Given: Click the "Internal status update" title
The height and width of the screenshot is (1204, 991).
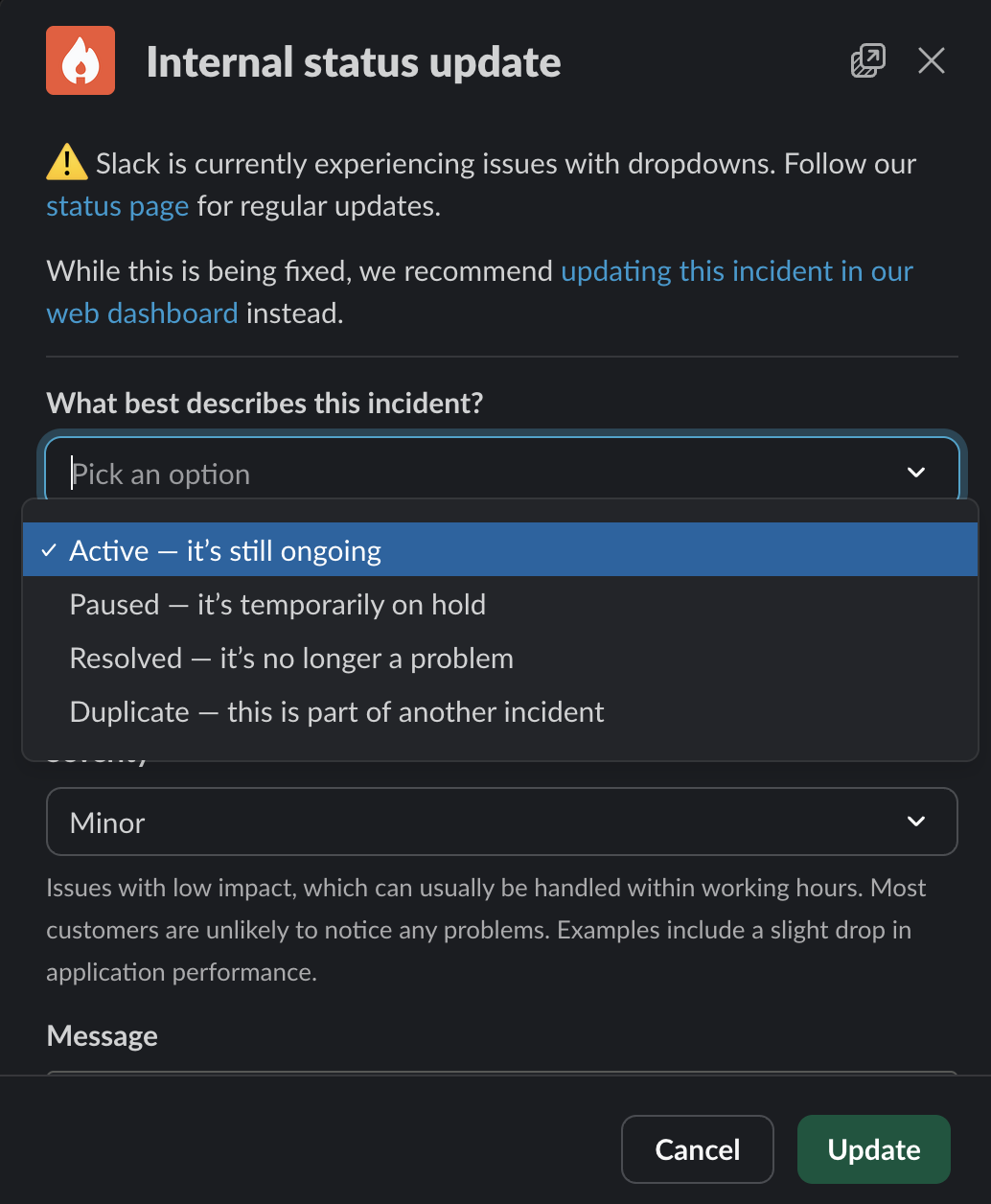Looking at the screenshot, I should 354,62.
